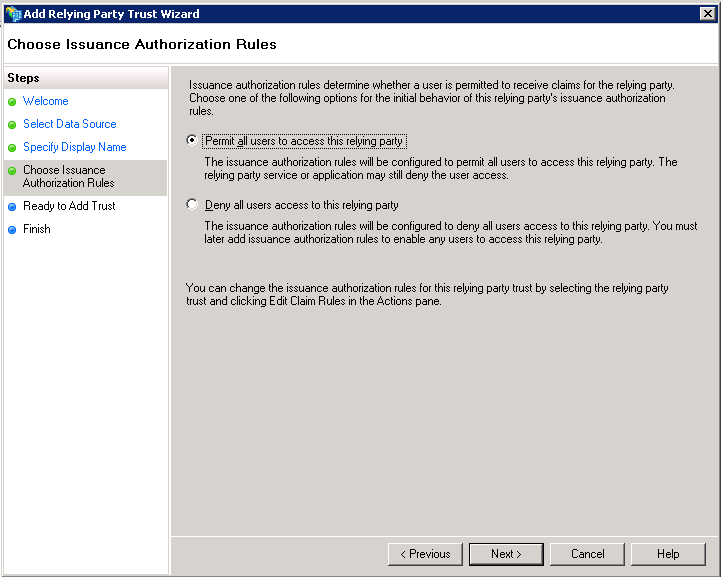Cancel the Add Relying Party Trust wizard
This screenshot has width=721, height=577.
point(587,554)
